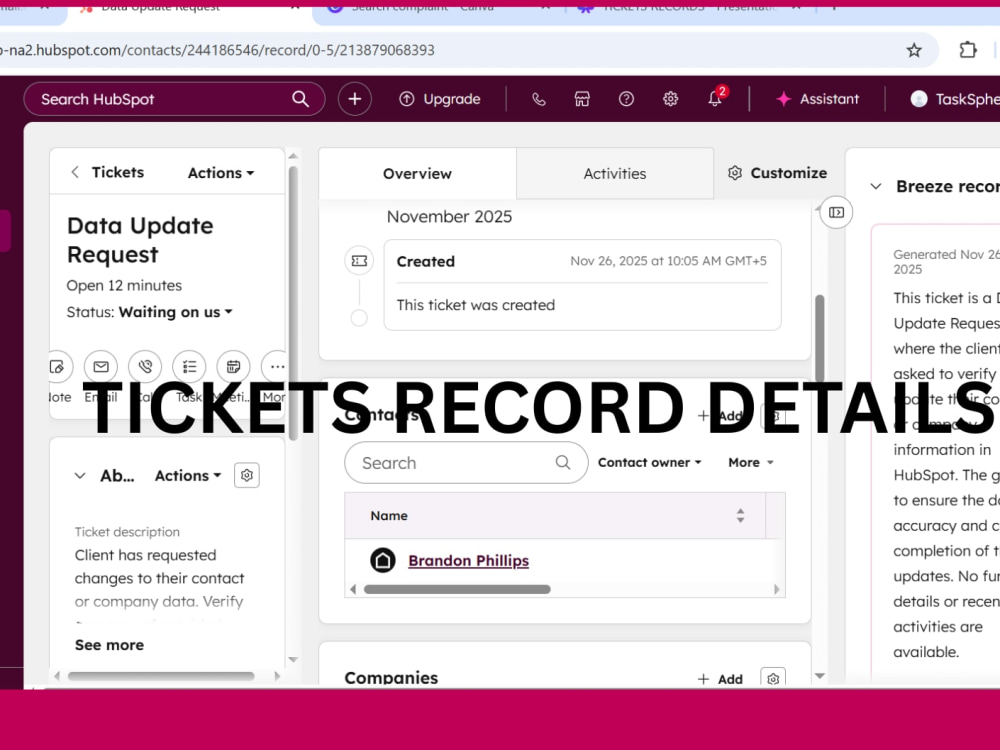Click the Search HubSpot field
1000x750 pixels.
tap(174, 99)
